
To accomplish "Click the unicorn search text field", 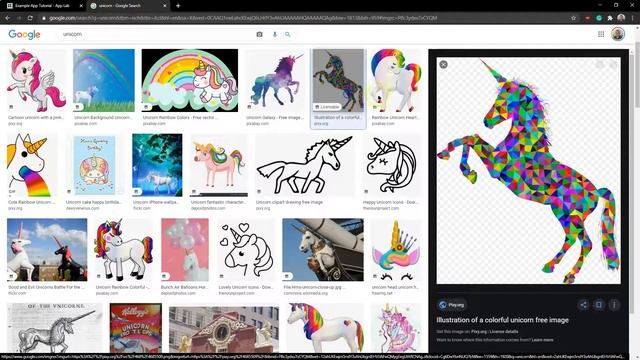I will point(155,34).
